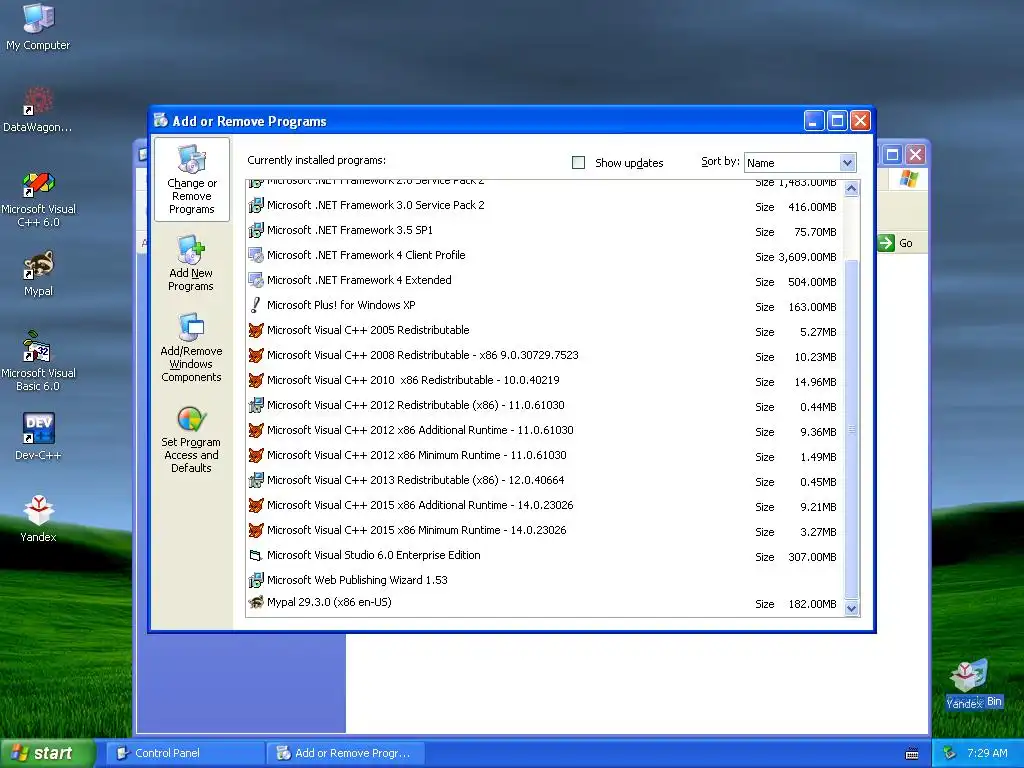Toggle the Show updates checkbox
1024x768 pixels.
(579, 163)
